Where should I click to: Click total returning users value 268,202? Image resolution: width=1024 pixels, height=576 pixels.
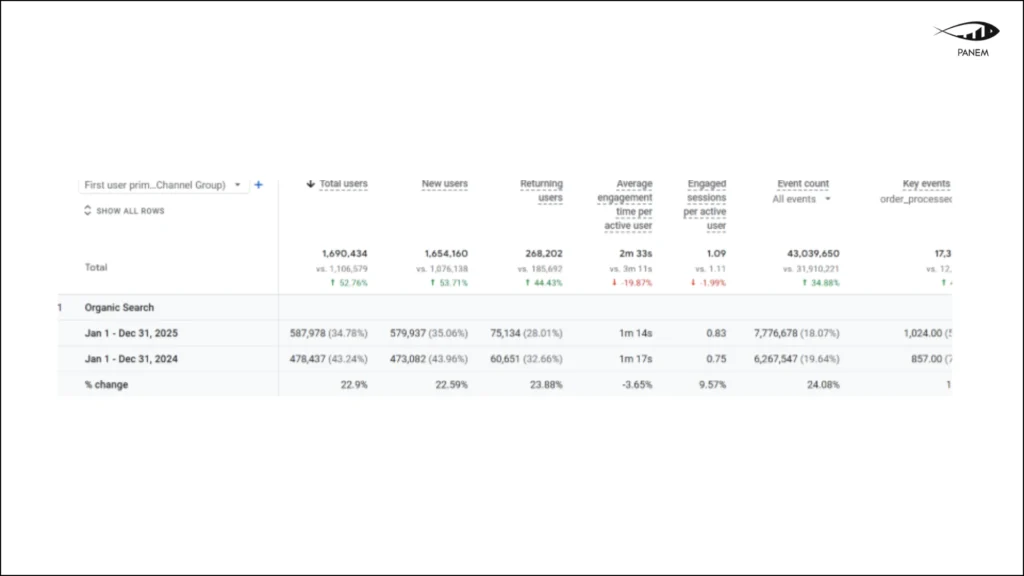click(544, 253)
